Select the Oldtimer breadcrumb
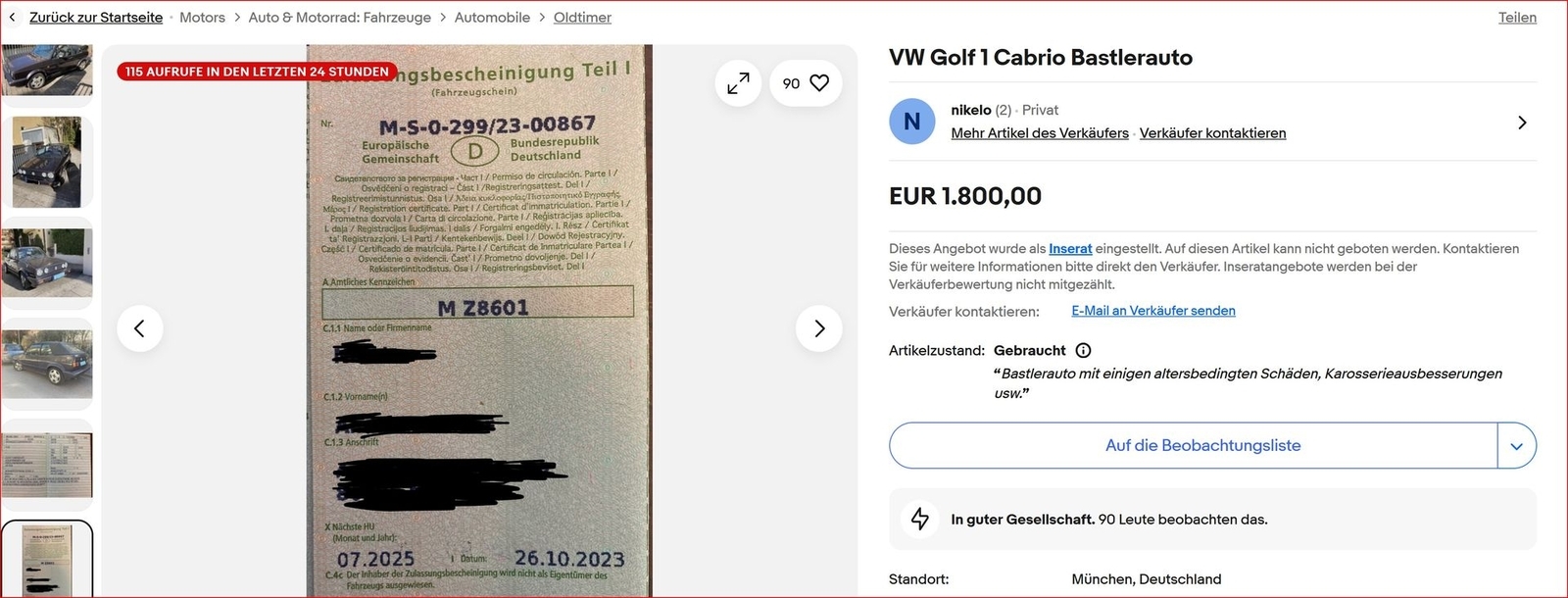Image resolution: width=1568 pixels, height=598 pixels. click(x=582, y=18)
